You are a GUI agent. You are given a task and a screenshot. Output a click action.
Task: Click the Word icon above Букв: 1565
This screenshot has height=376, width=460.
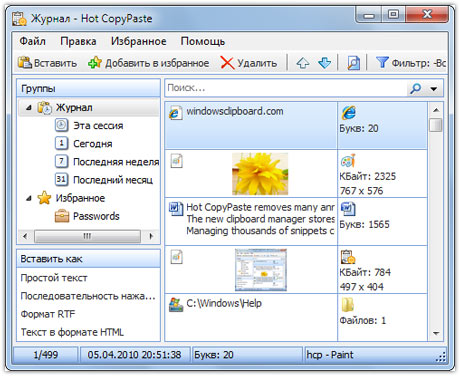pos(348,209)
